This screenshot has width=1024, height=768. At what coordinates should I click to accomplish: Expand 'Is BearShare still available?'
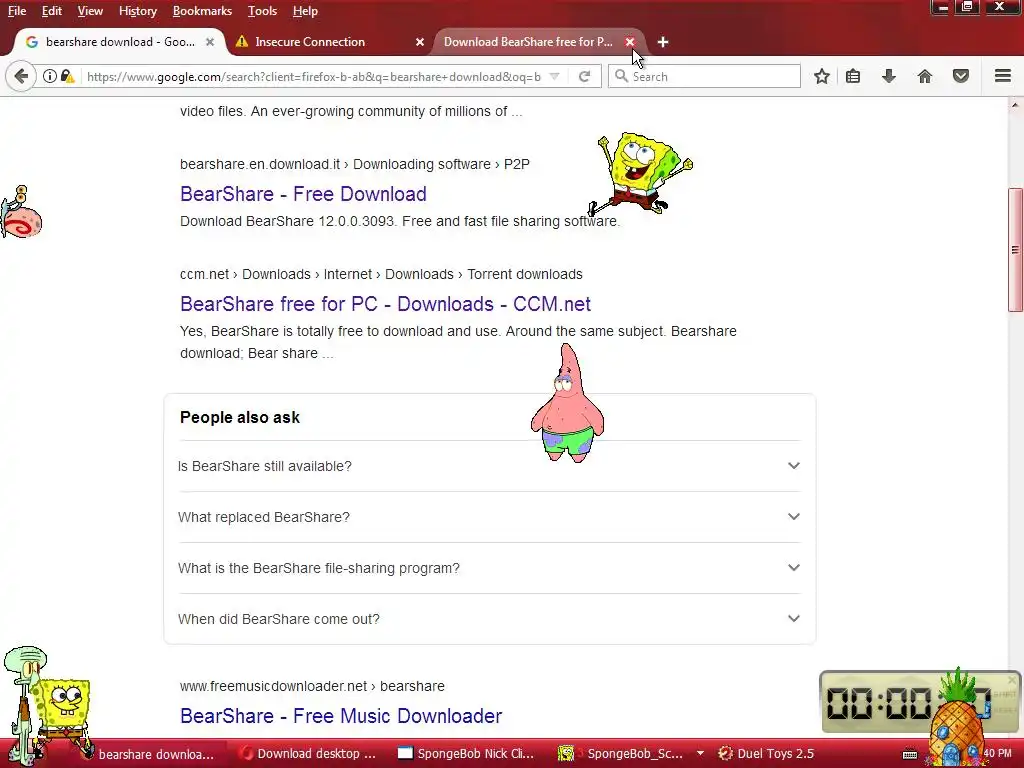[x=489, y=466]
